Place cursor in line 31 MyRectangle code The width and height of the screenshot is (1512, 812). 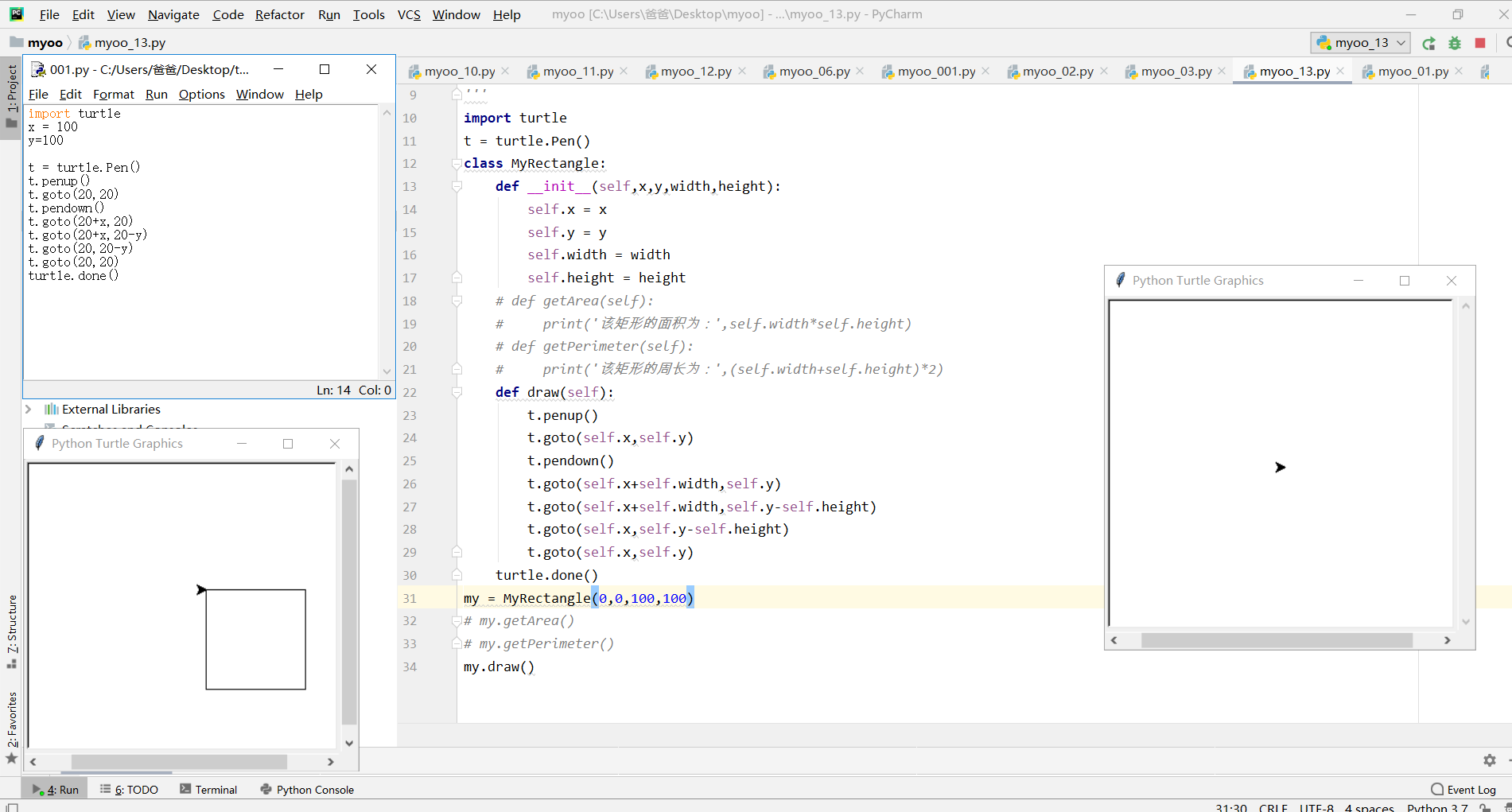point(578,598)
